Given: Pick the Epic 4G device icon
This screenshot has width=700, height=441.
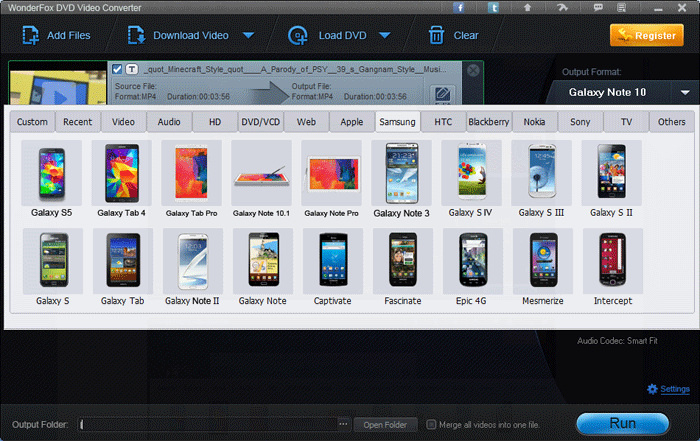Looking at the screenshot, I should 472,261.
